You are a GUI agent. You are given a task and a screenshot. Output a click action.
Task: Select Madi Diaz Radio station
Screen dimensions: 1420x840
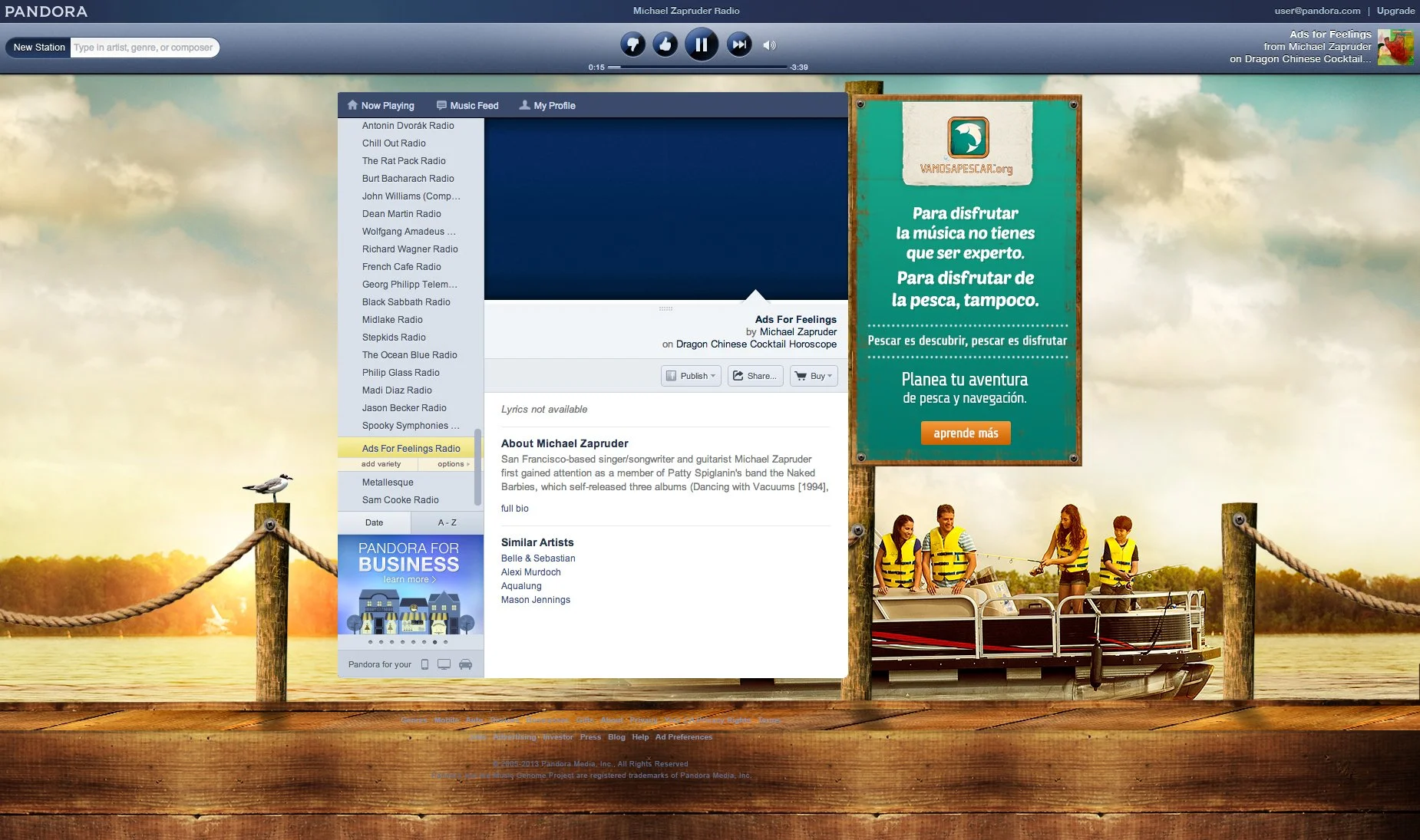click(x=397, y=390)
